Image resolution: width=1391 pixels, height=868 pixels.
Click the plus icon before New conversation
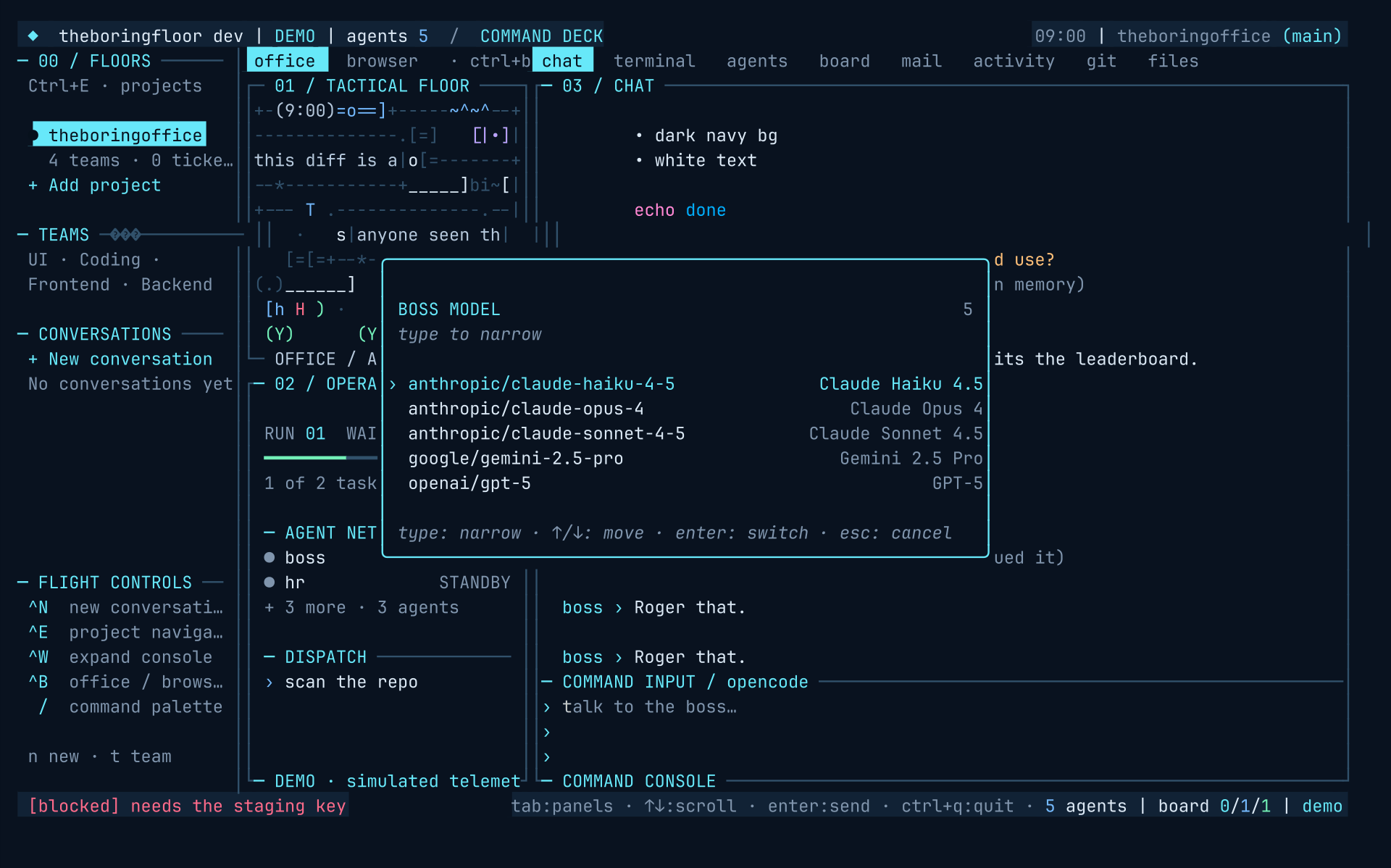pyautogui.click(x=33, y=359)
